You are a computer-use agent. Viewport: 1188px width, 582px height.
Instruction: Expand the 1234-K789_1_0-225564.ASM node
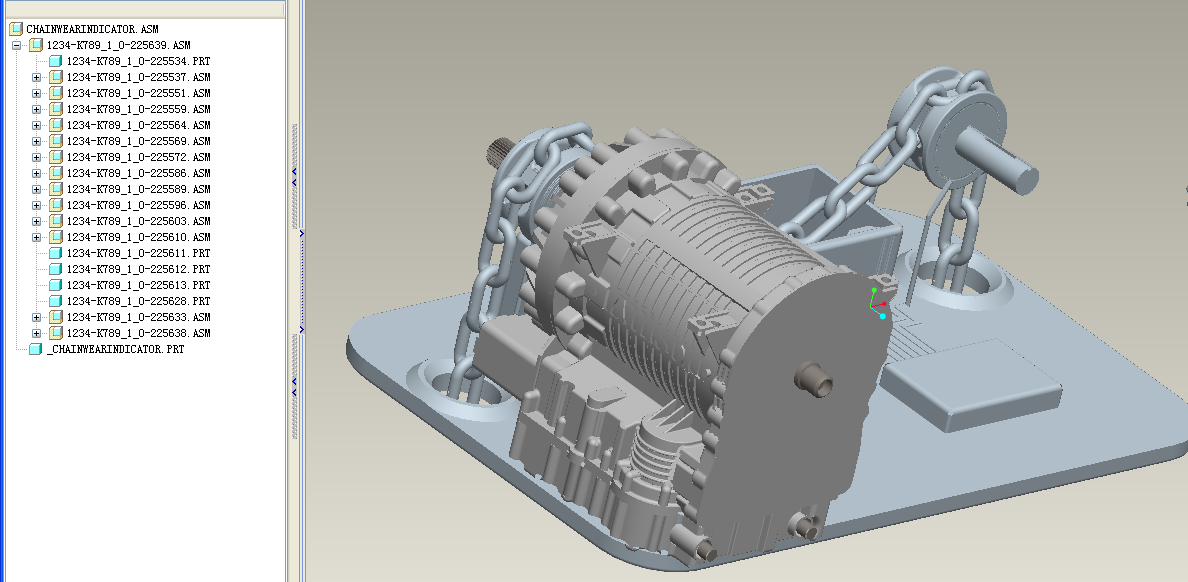click(36, 125)
